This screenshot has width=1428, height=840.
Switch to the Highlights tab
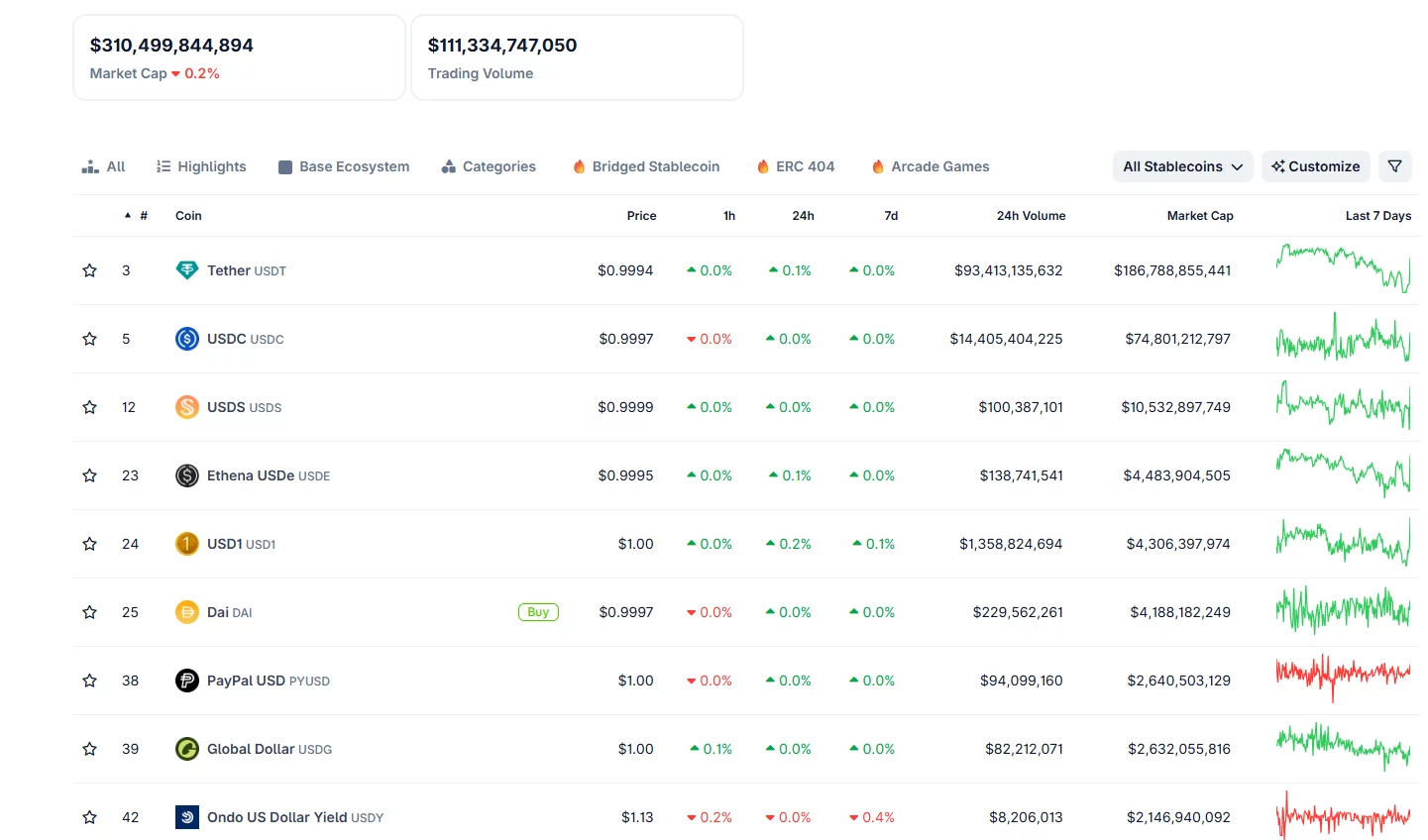click(x=201, y=166)
